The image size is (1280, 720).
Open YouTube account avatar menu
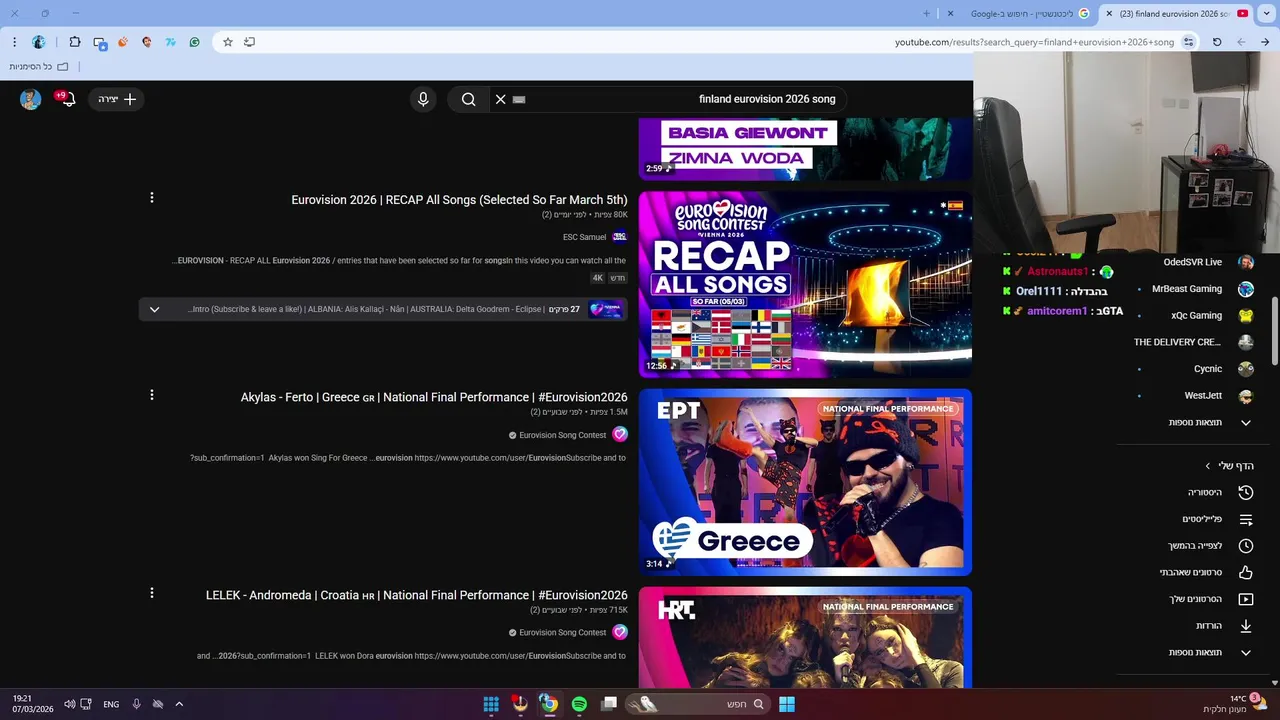click(x=31, y=99)
